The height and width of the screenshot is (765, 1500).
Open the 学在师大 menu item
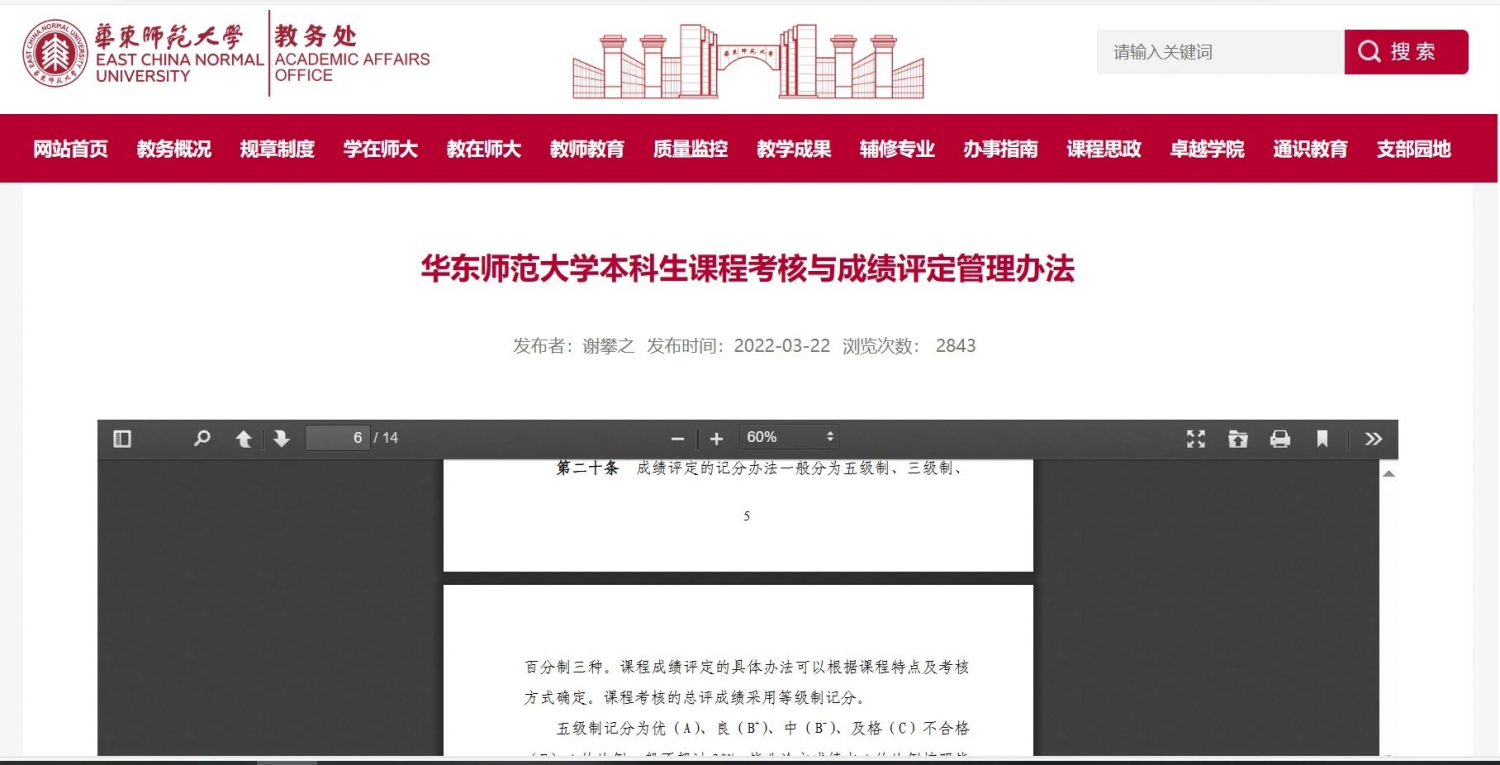(x=380, y=149)
